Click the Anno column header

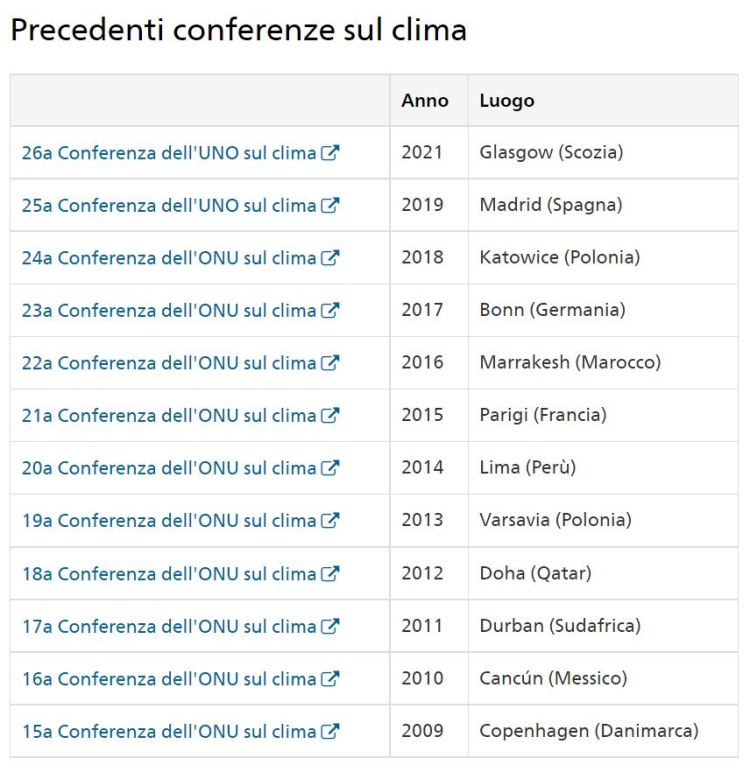(424, 101)
